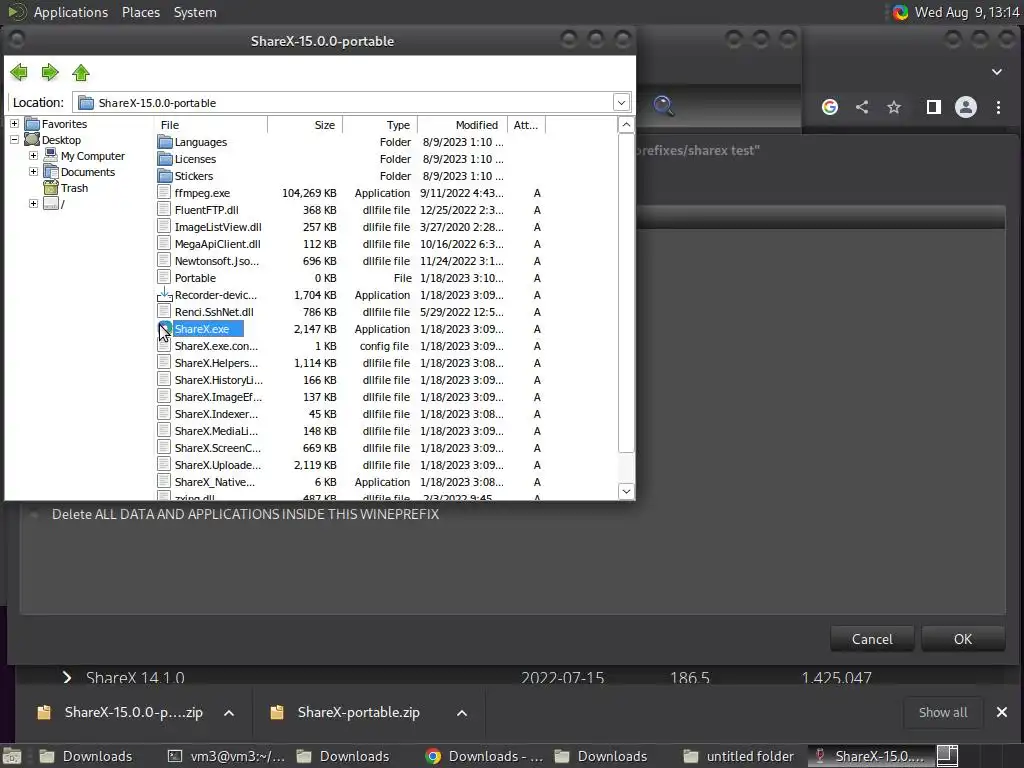1024x768 pixels.
Task: Sort by the File column header
Action: click(211, 125)
